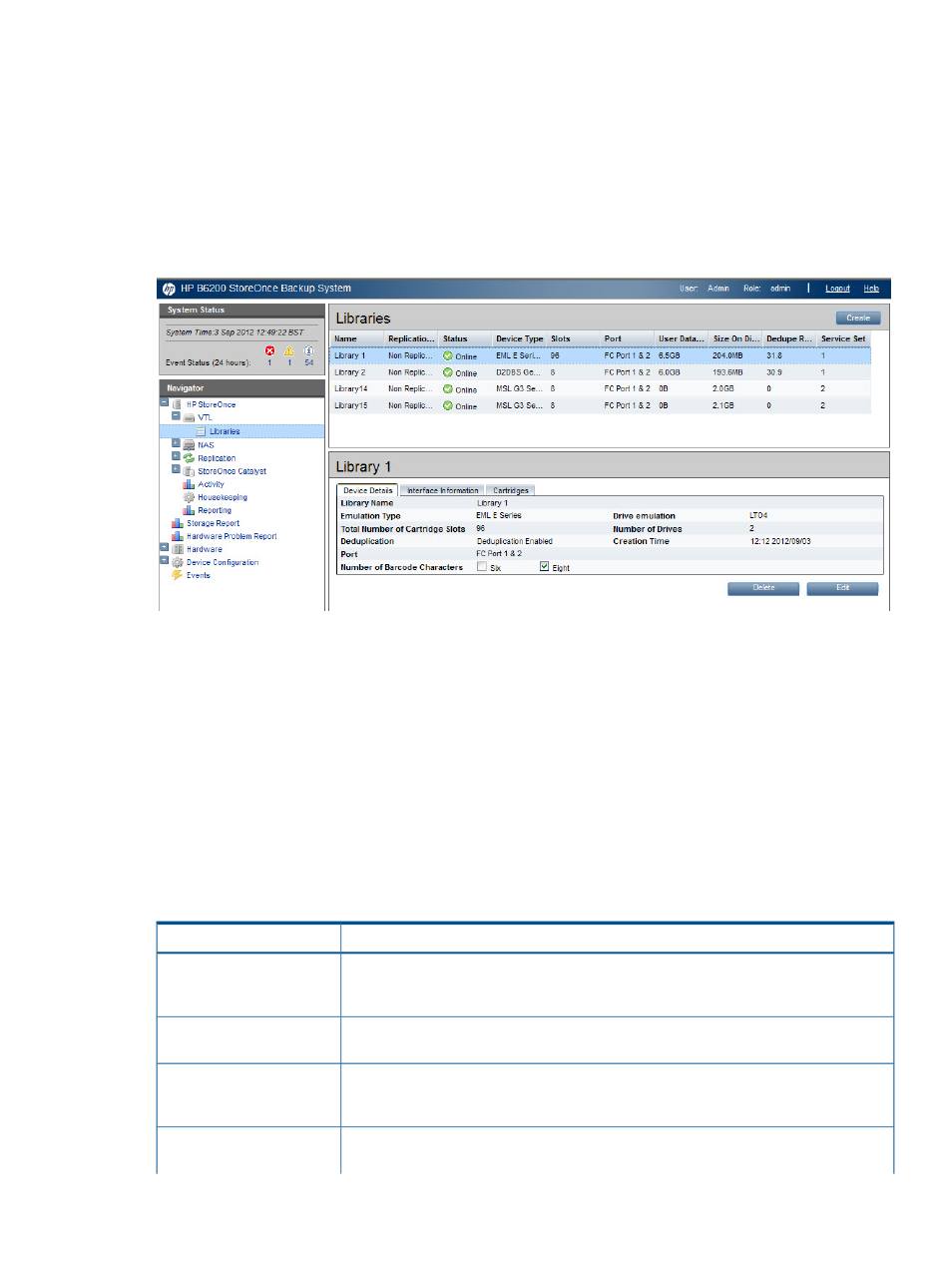The image size is (952, 1268).
Task: Click the error event count 1
Action: [x=269, y=362]
